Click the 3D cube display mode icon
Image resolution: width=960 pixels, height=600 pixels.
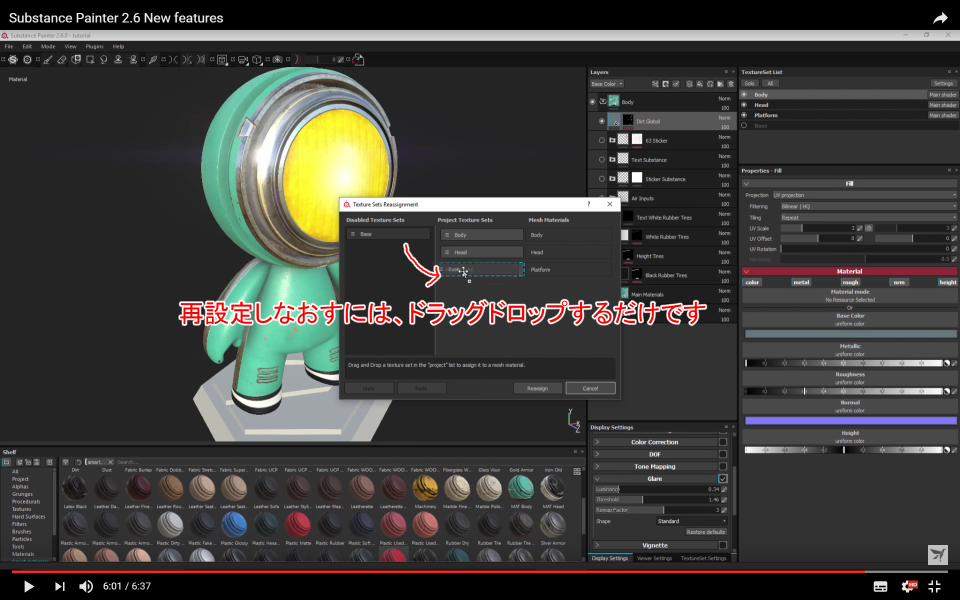tap(257, 59)
